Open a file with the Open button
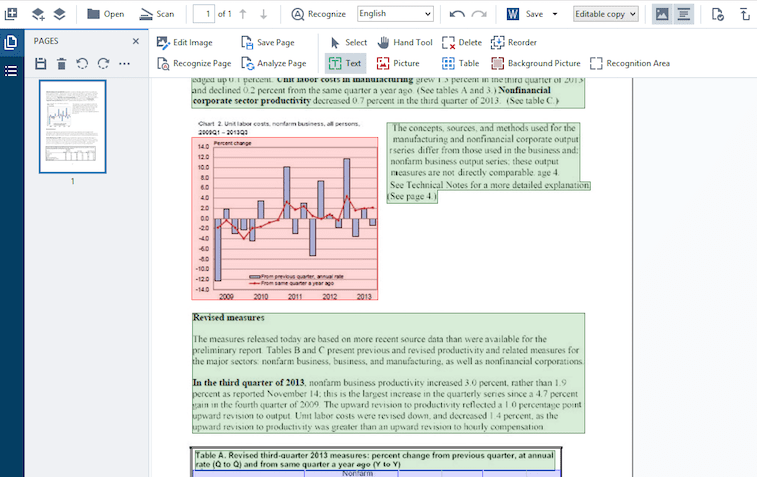The height and width of the screenshot is (477, 757). coord(106,14)
